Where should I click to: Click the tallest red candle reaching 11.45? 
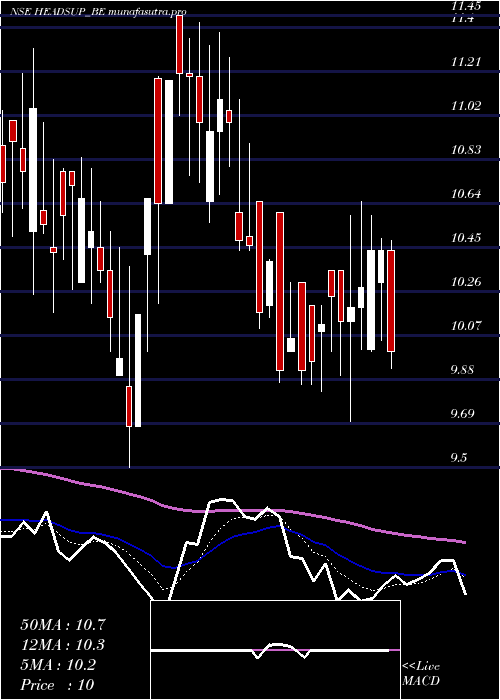coord(179,44)
